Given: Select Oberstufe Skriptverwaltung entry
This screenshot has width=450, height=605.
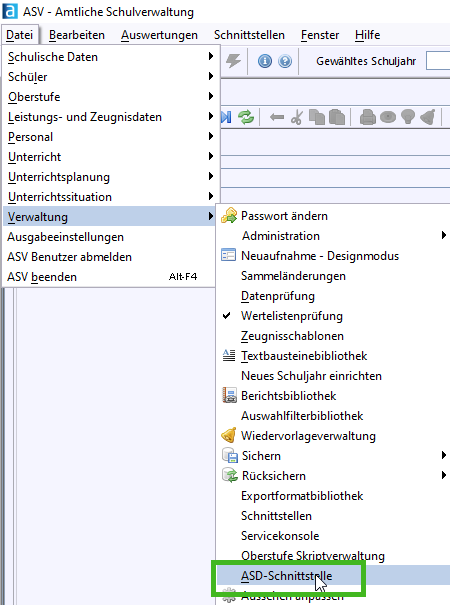Looking at the screenshot, I should pos(334,556).
